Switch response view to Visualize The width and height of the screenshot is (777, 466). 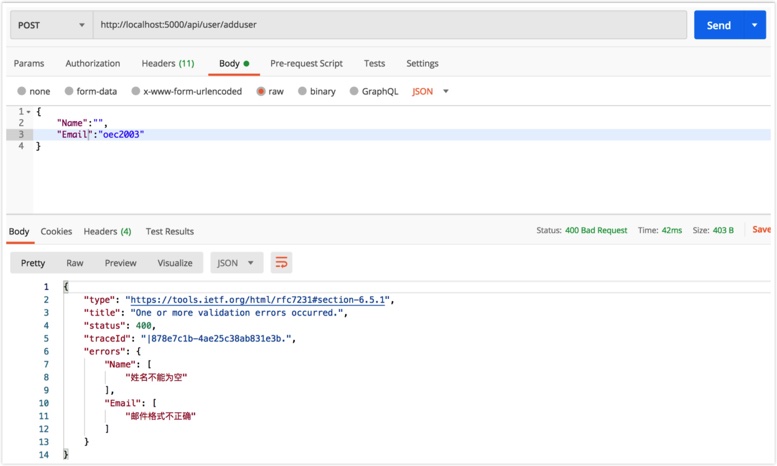(x=175, y=263)
